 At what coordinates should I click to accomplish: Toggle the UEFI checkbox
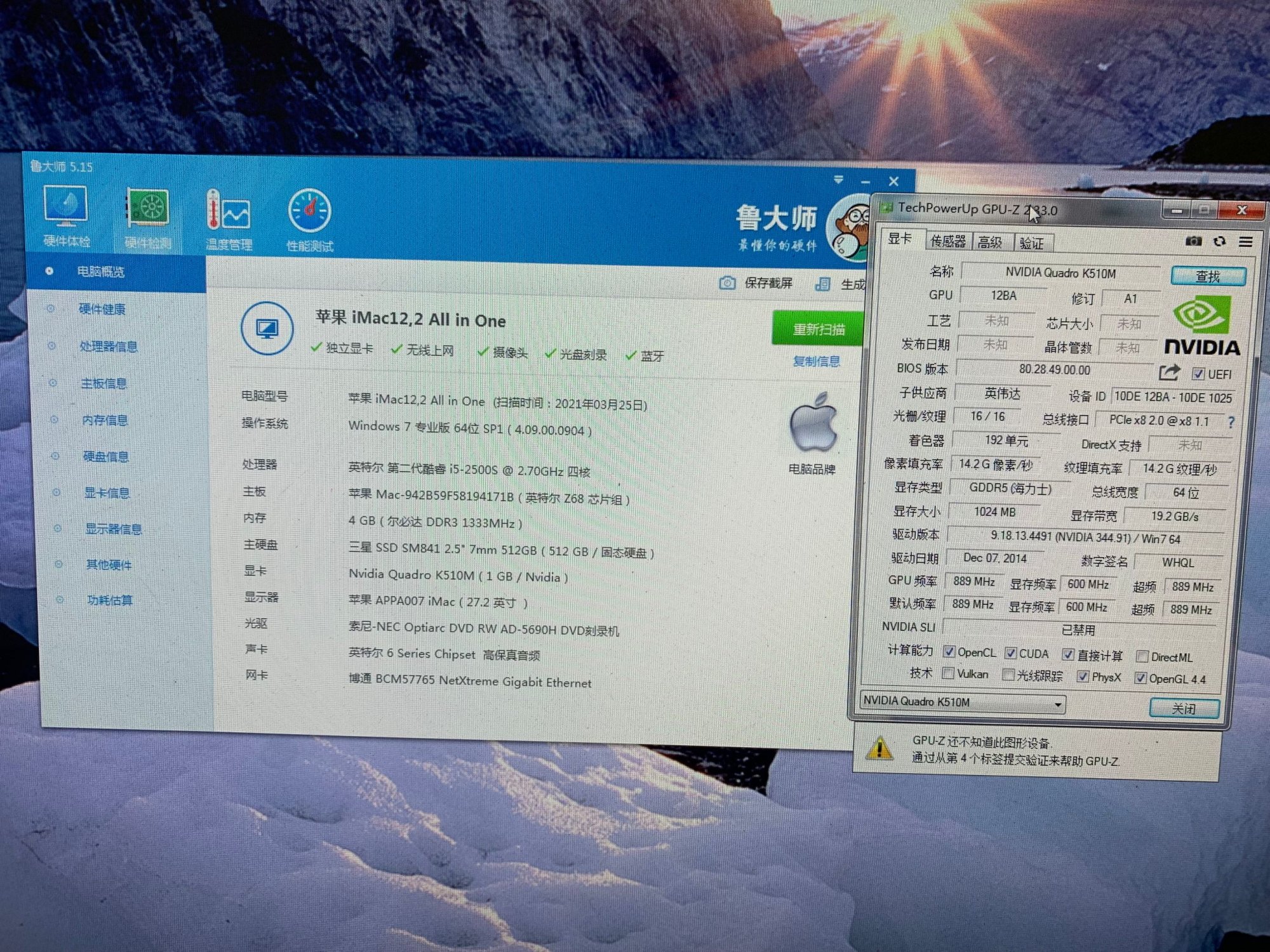[x=1198, y=374]
